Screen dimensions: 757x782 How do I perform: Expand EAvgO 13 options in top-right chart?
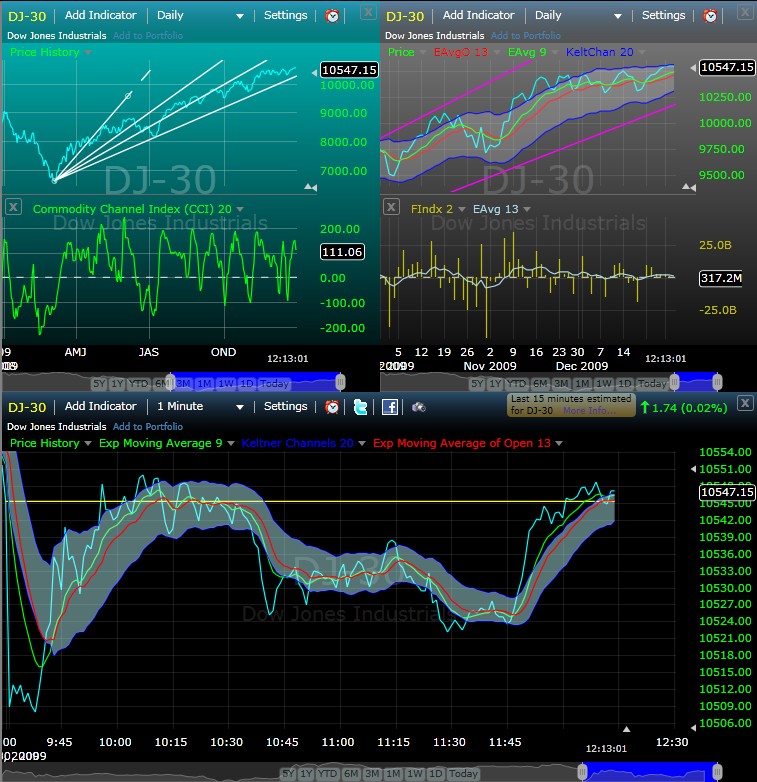tap(496, 52)
